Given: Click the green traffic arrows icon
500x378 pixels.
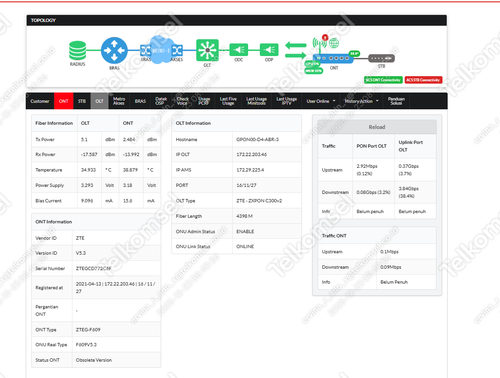Looking at the screenshot, I should tap(296, 50).
